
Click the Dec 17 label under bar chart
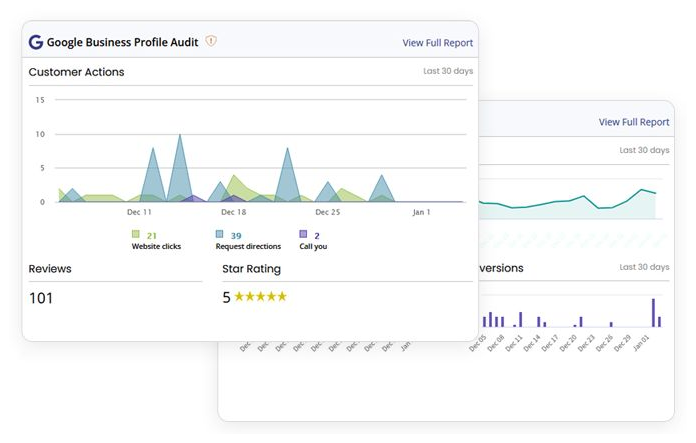(x=550, y=343)
